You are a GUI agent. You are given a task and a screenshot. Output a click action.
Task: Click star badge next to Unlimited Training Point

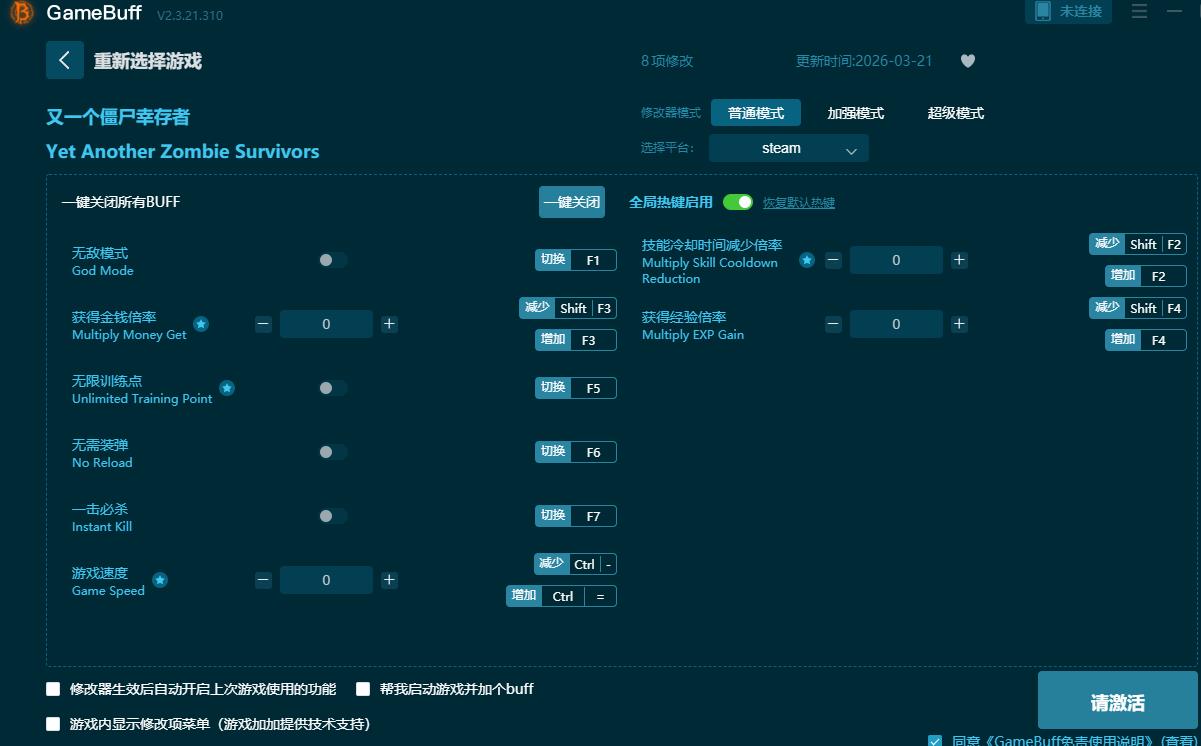point(227,388)
